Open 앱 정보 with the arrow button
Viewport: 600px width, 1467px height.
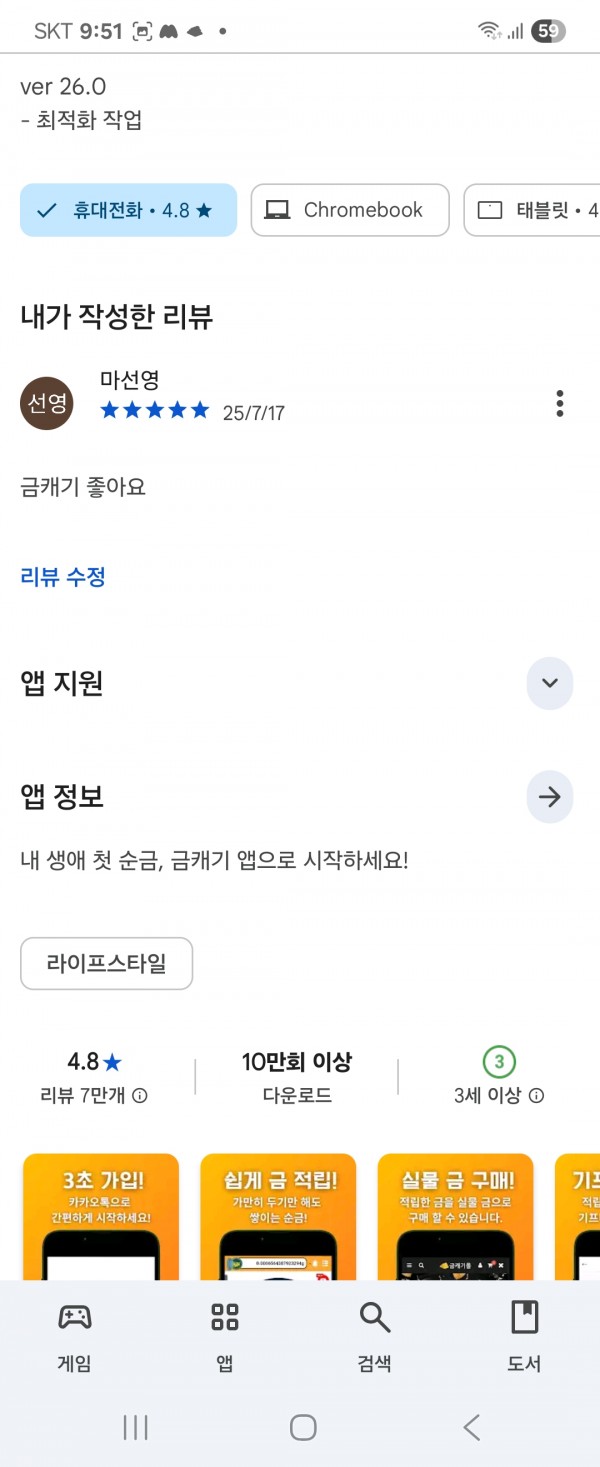[549, 797]
